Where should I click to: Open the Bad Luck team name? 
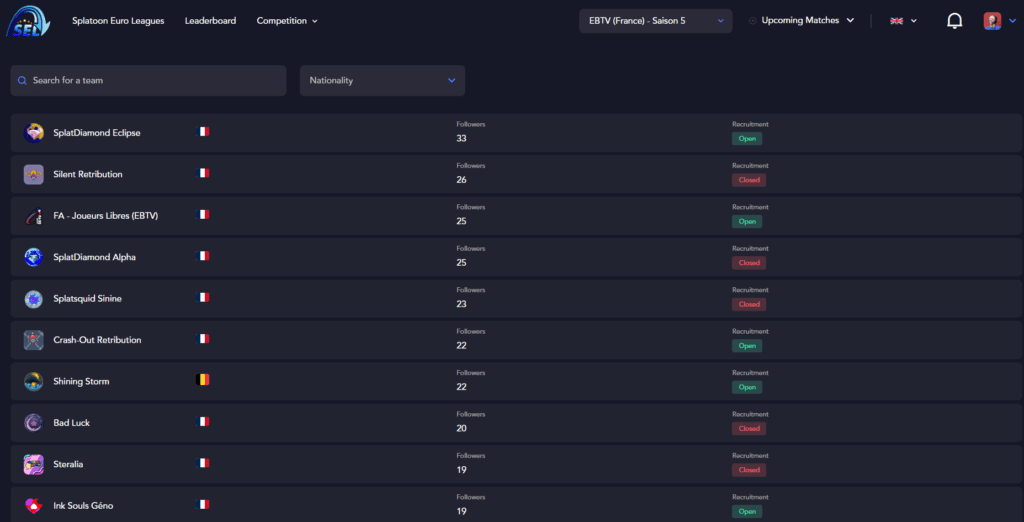(72, 423)
